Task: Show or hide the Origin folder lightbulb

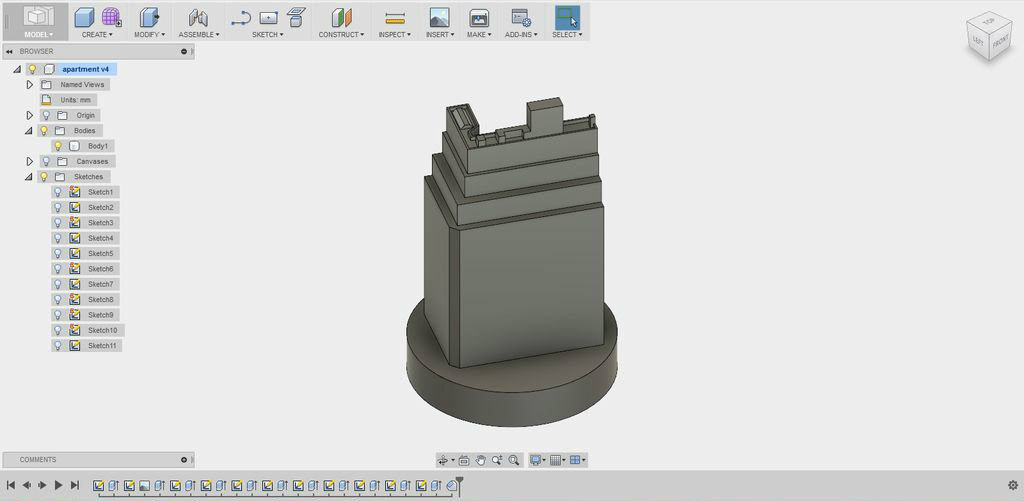Action: [x=46, y=115]
